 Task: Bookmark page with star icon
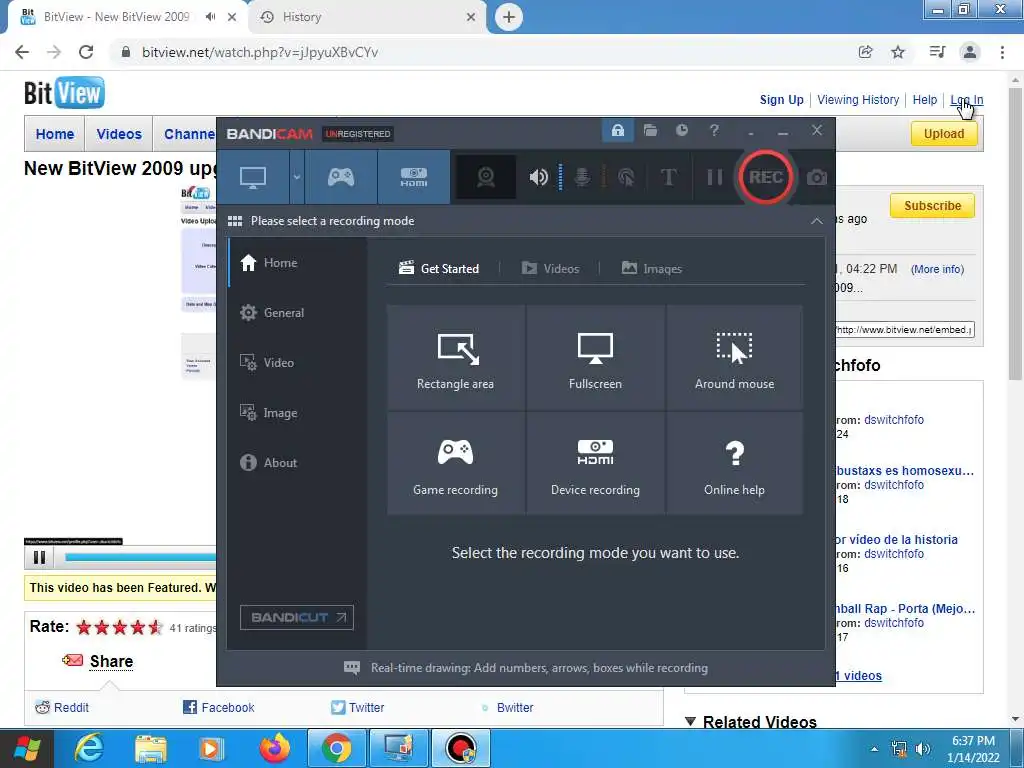(x=898, y=52)
